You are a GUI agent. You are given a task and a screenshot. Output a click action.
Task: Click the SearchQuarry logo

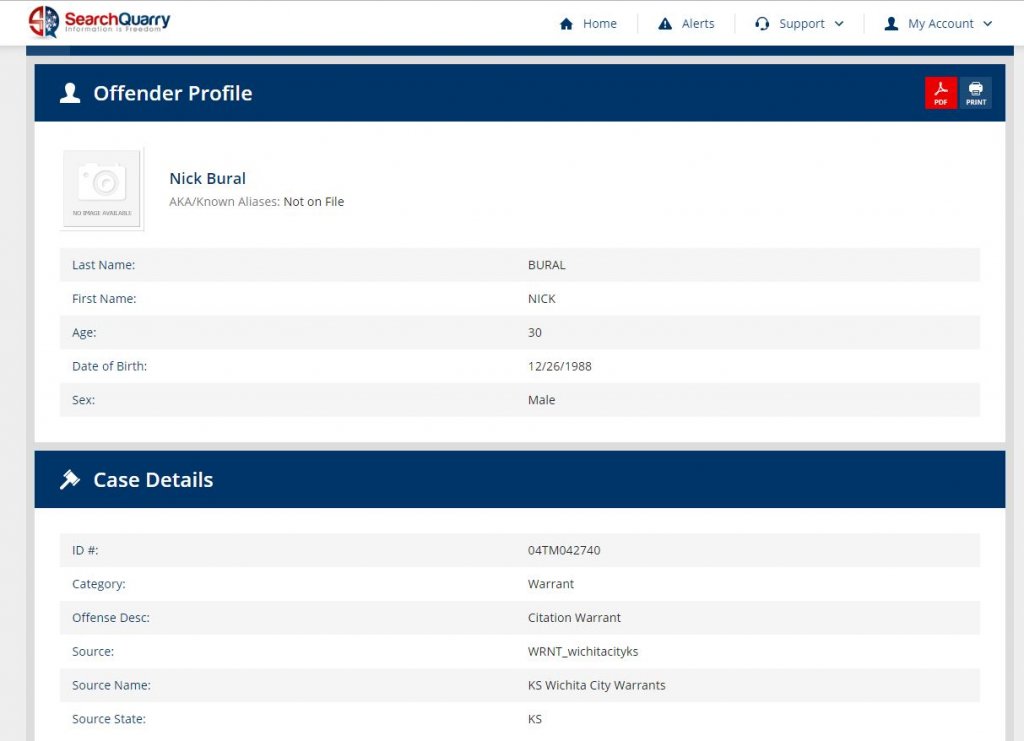[99, 22]
